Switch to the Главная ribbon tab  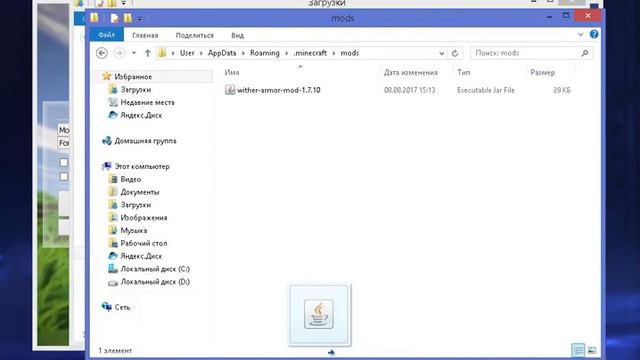click(x=145, y=36)
